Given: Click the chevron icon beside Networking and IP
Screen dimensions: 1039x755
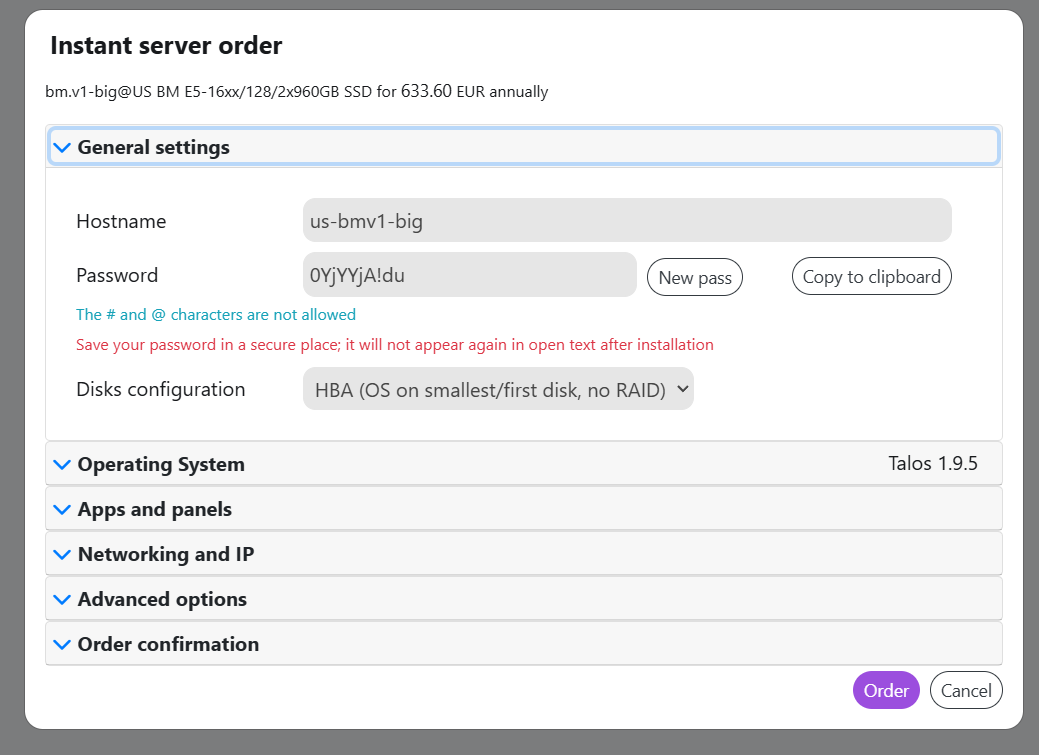Looking at the screenshot, I should tap(62, 555).
